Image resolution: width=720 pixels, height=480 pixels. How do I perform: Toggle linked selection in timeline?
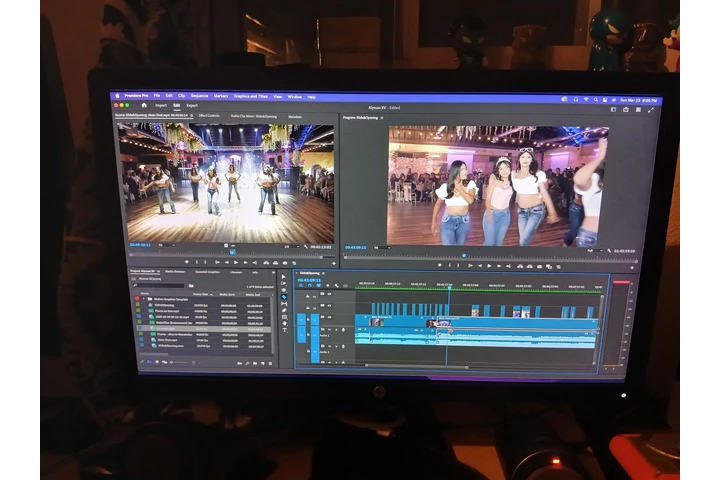tap(319, 285)
